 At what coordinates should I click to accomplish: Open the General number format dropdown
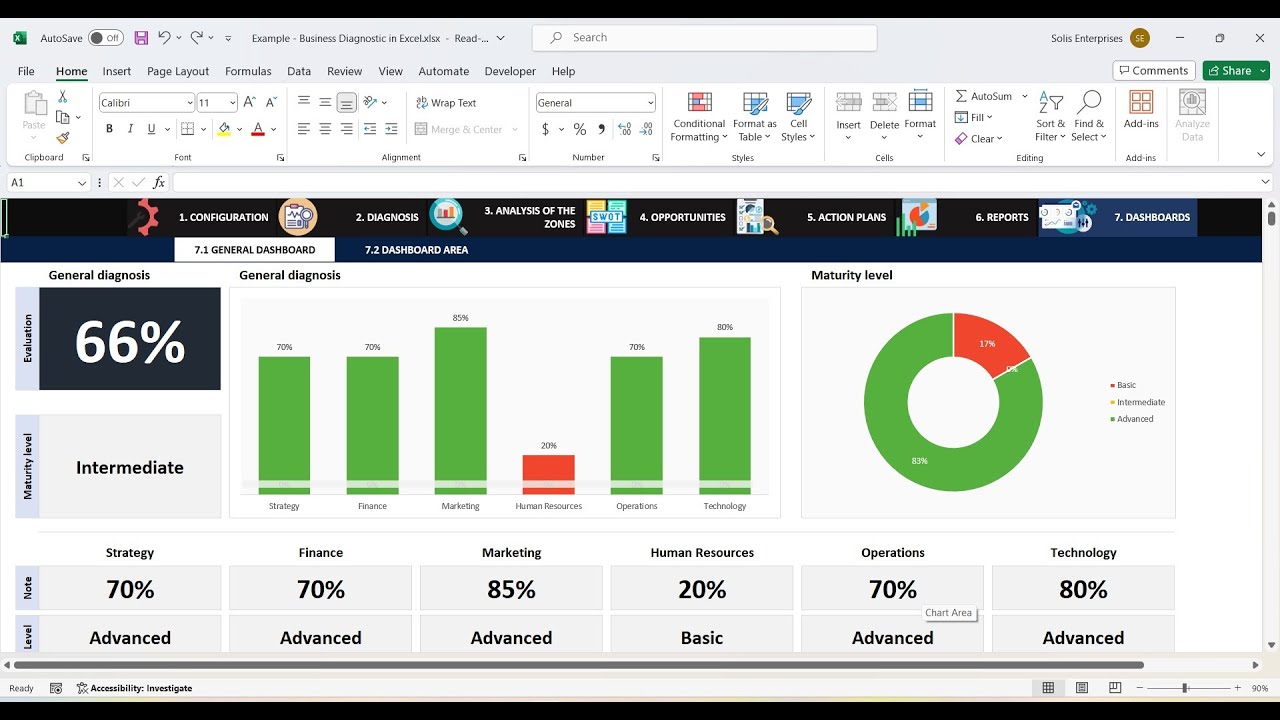point(650,103)
